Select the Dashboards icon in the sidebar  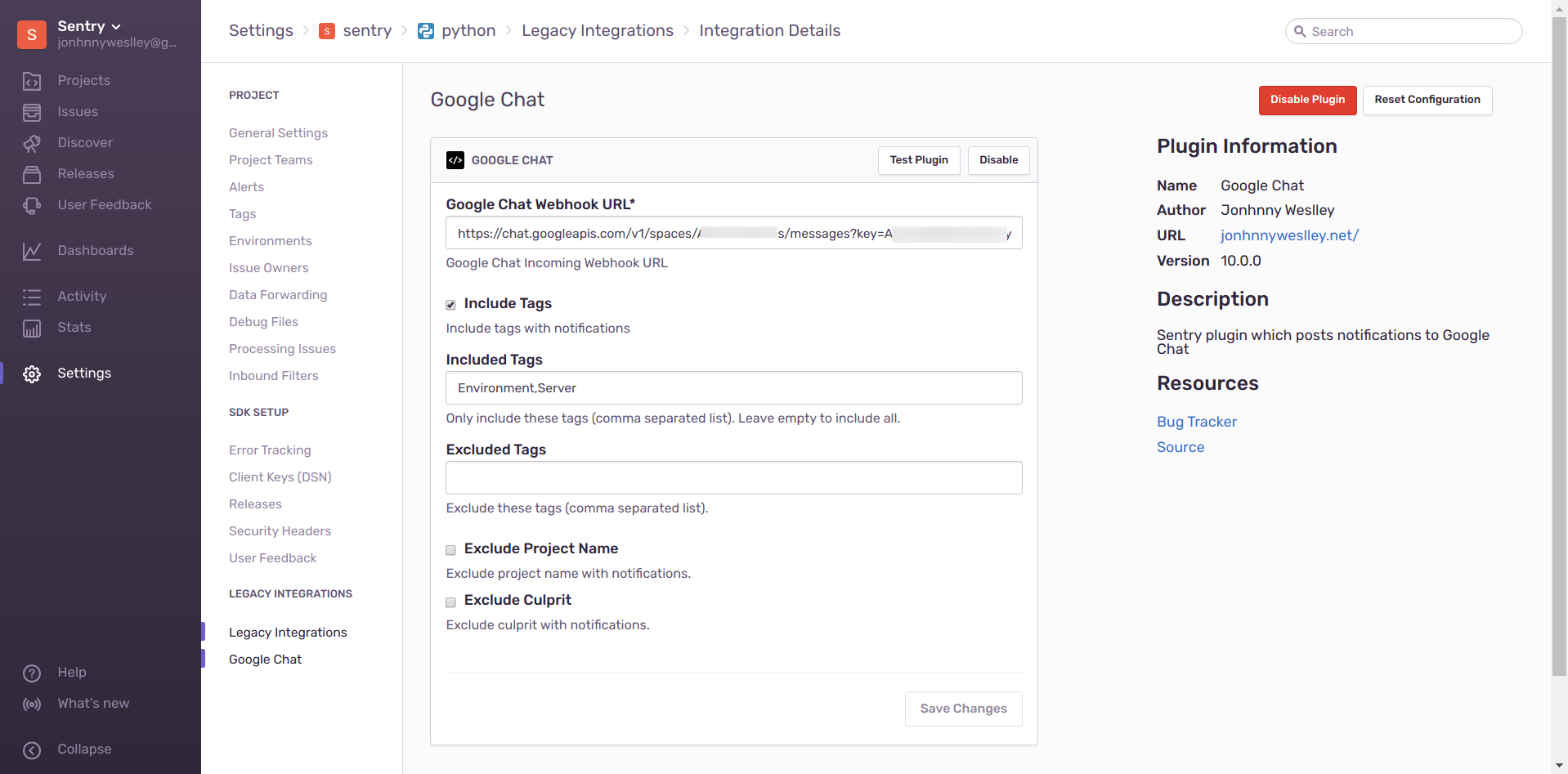click(x=33, y=250)
